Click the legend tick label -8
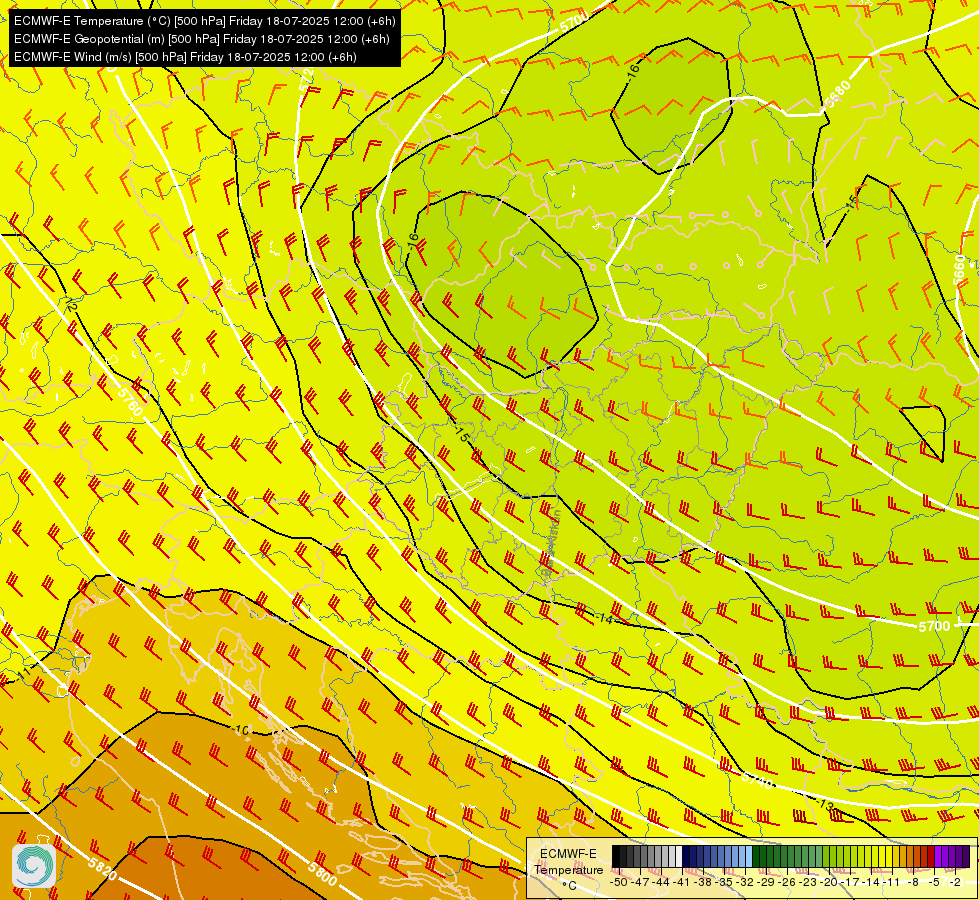 pyautogui.click(x=913, y=882)
